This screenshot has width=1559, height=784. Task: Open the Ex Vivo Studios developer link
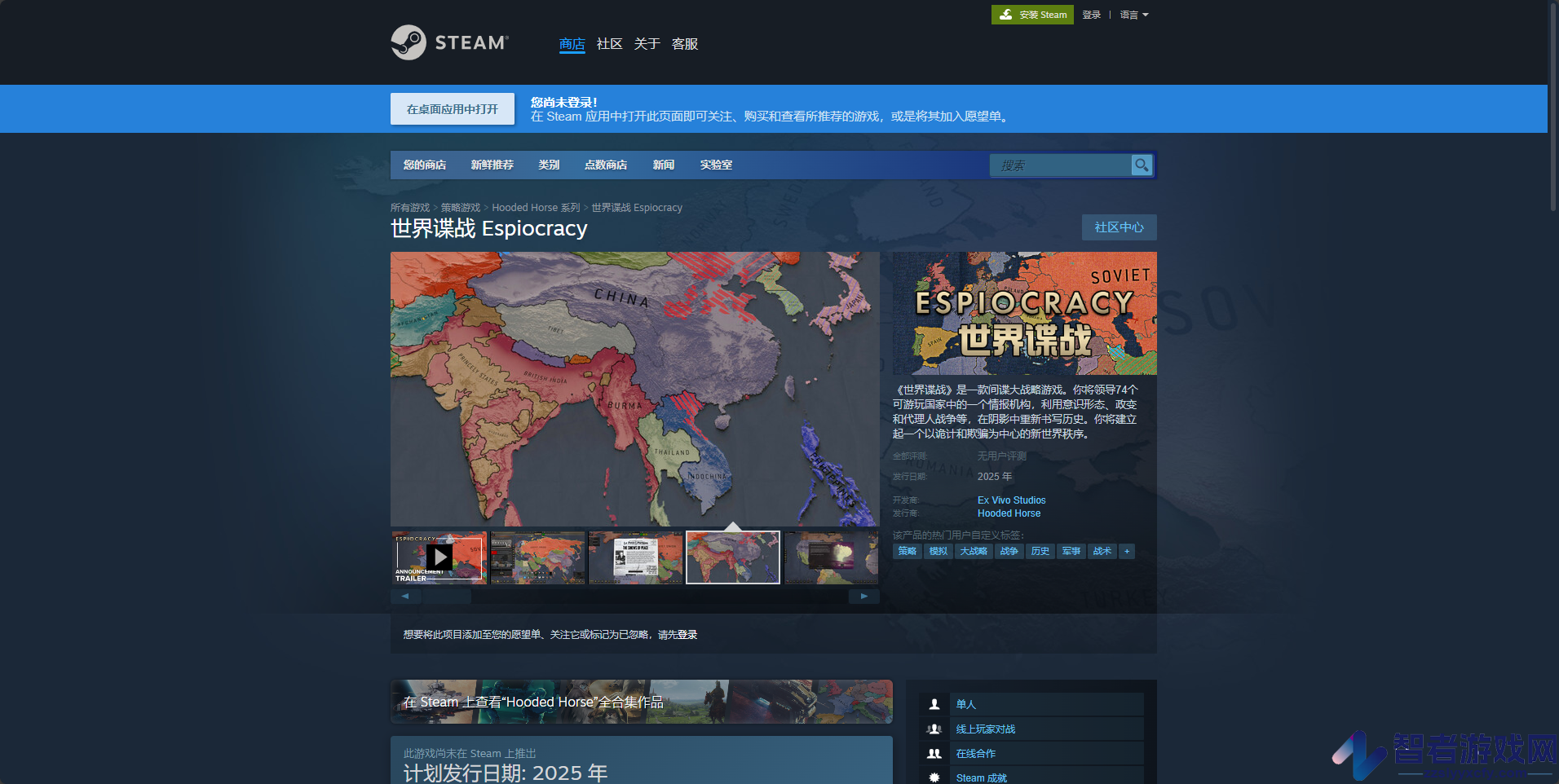click(x=1012, y=500)
